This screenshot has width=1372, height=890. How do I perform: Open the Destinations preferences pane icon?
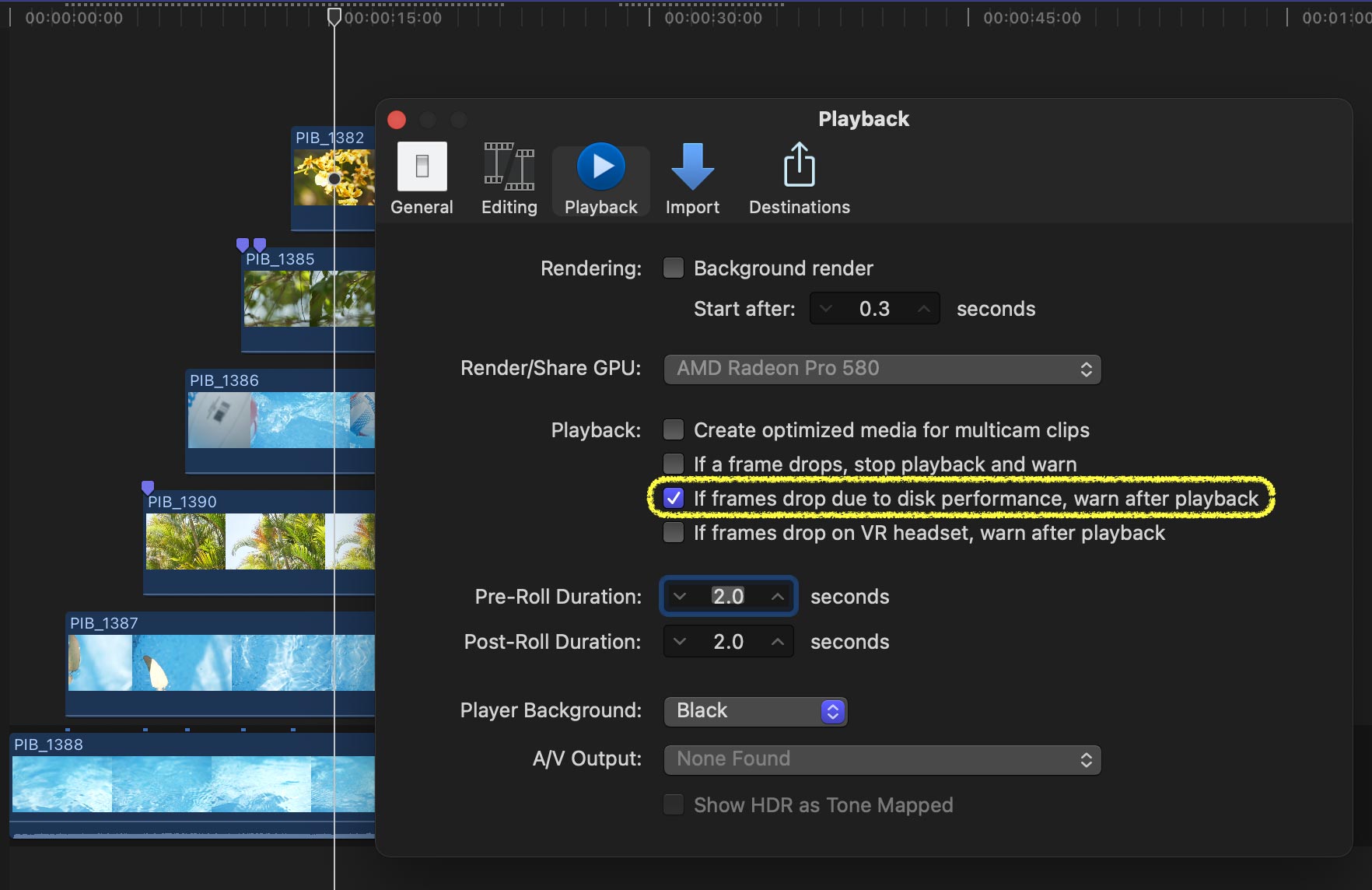800,179
